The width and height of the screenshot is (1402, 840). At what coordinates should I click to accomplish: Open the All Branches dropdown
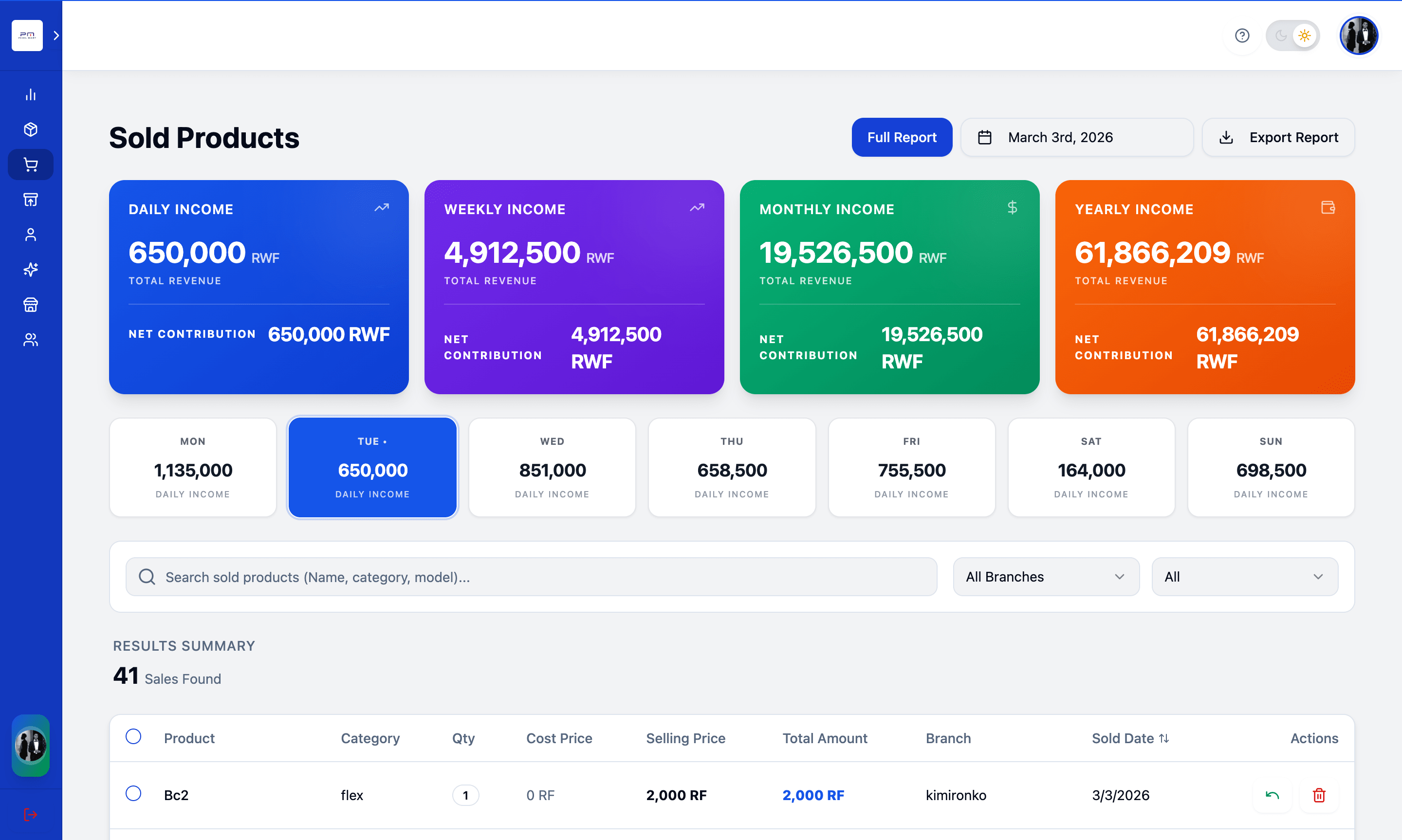click(1046, 576)
